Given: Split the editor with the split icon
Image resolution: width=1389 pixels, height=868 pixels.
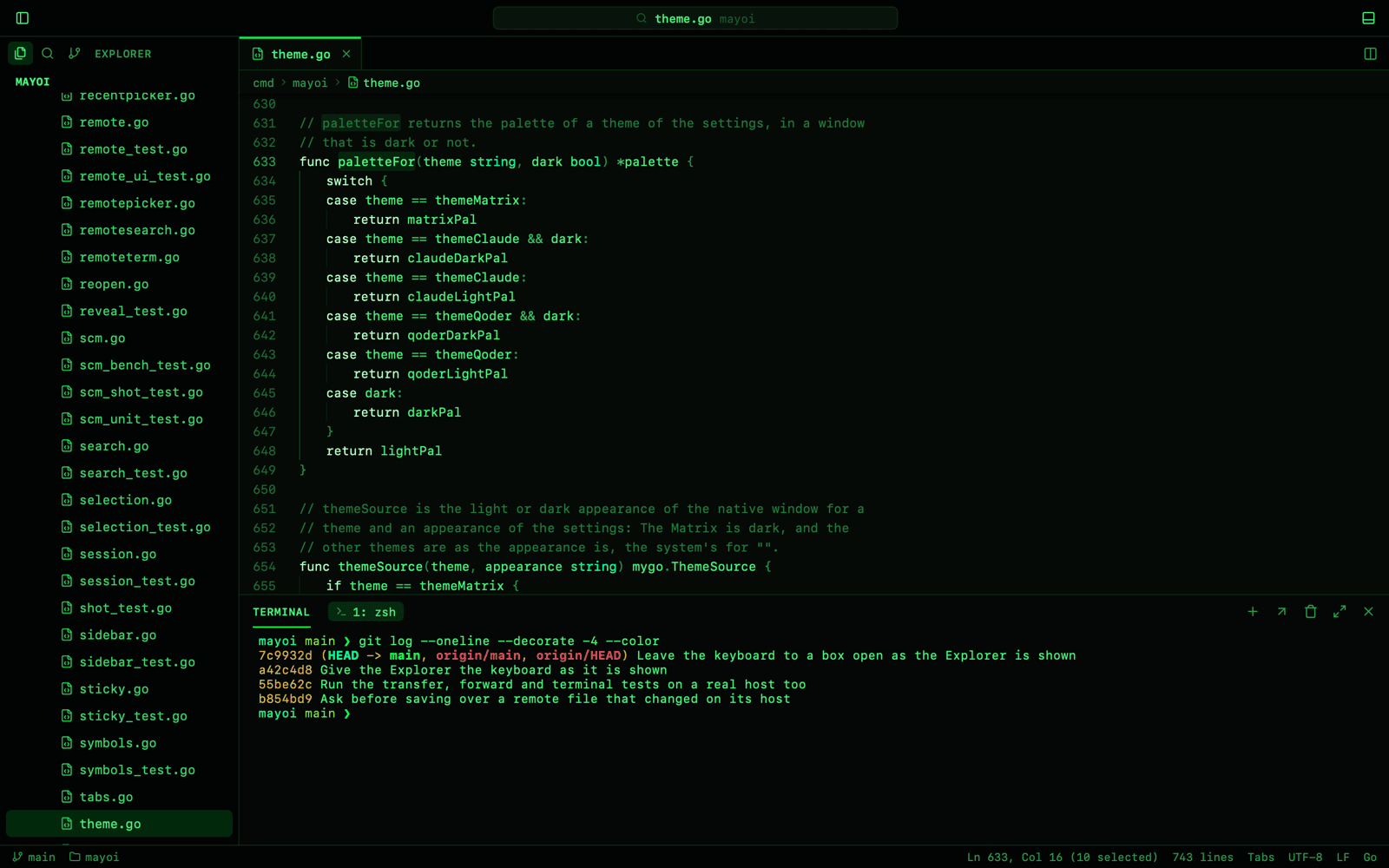Looking at the screenshot, I should 1370,54.
